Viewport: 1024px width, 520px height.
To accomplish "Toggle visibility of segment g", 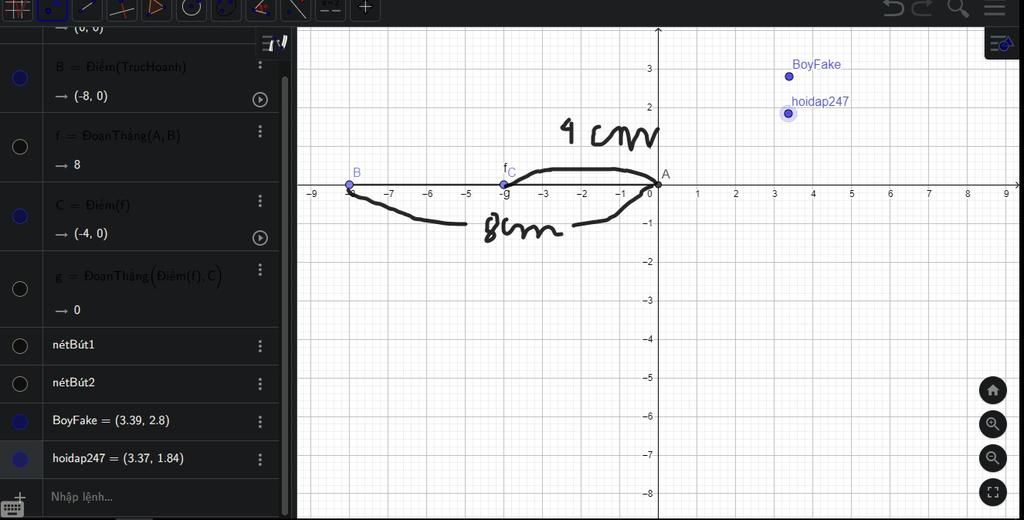I will pyautogui.click(x=20, y=289).
